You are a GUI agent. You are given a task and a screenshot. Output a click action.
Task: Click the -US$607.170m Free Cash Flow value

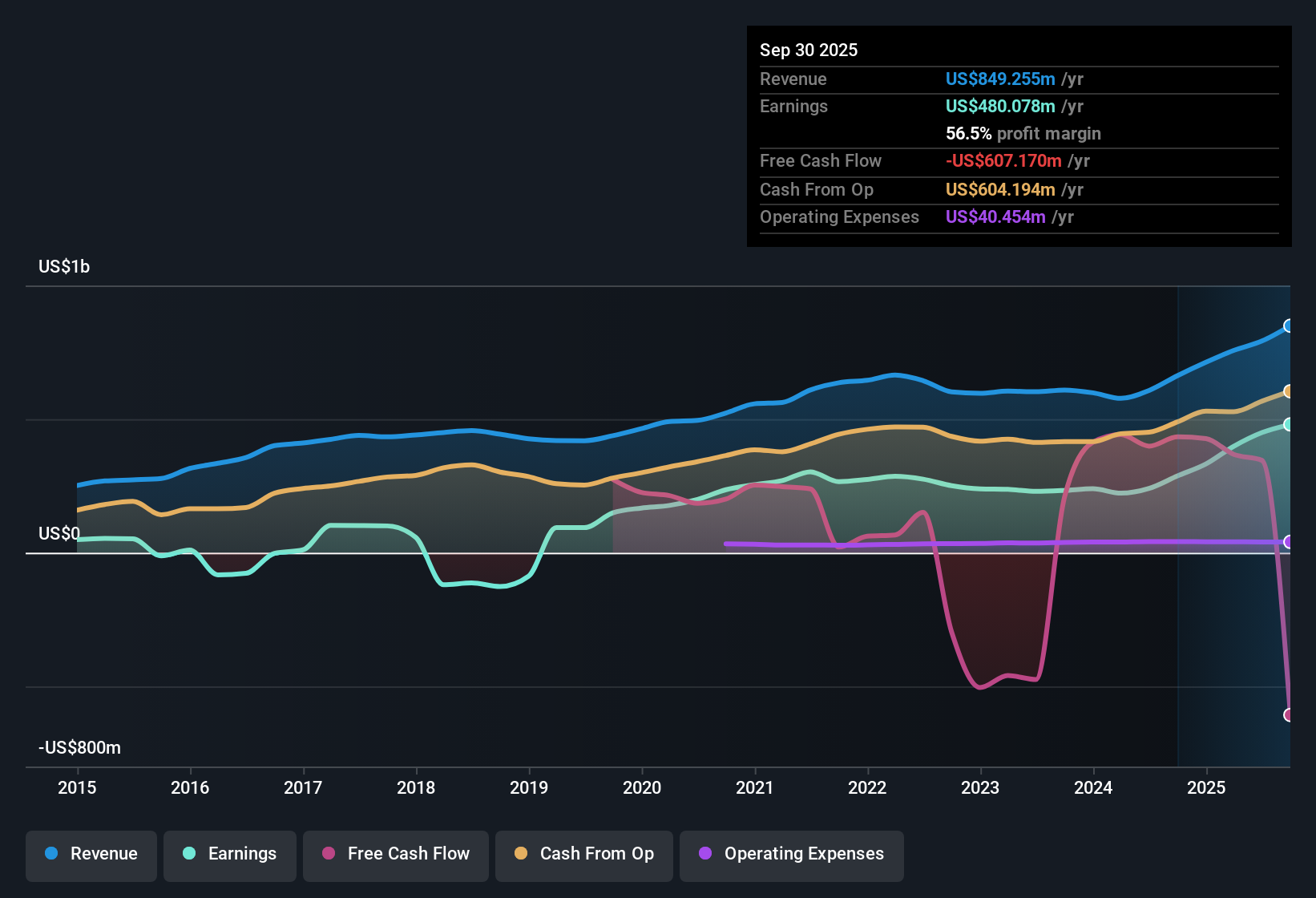coord(1003,160)
